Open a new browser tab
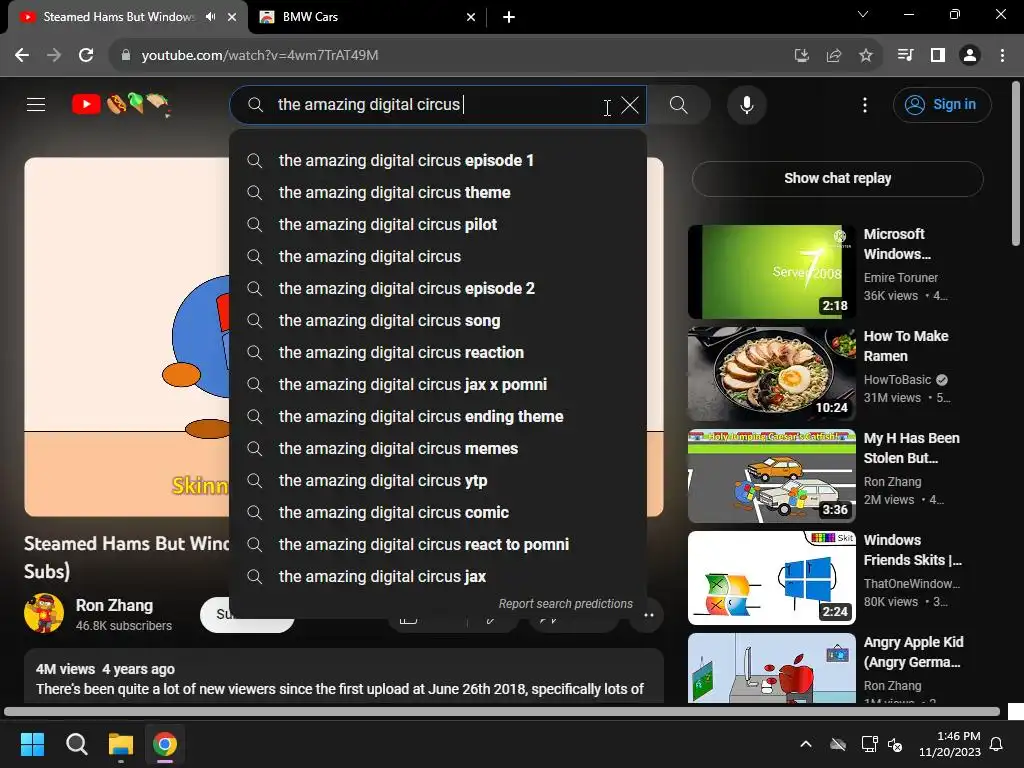This screenshot has width=1024, height=768. pos(509,17)
